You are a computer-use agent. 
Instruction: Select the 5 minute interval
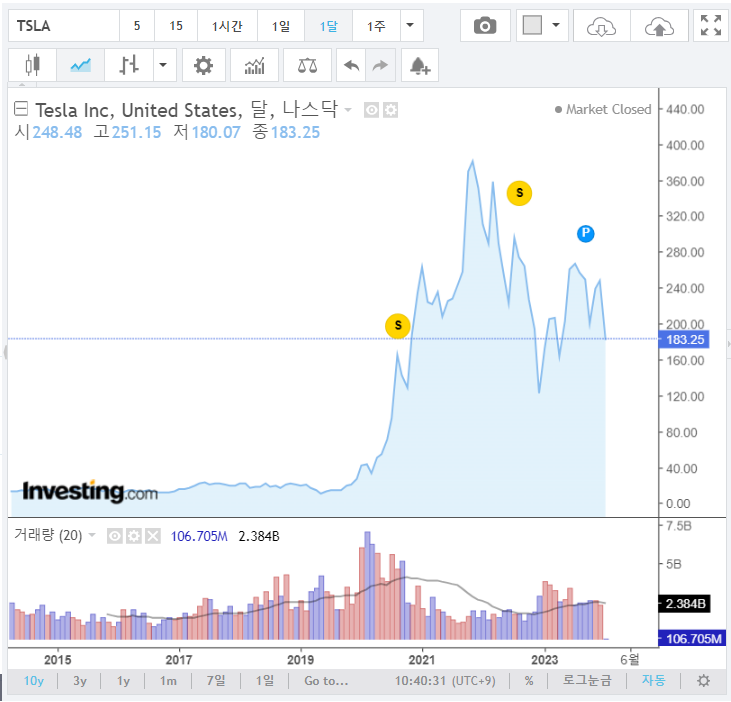137,26
